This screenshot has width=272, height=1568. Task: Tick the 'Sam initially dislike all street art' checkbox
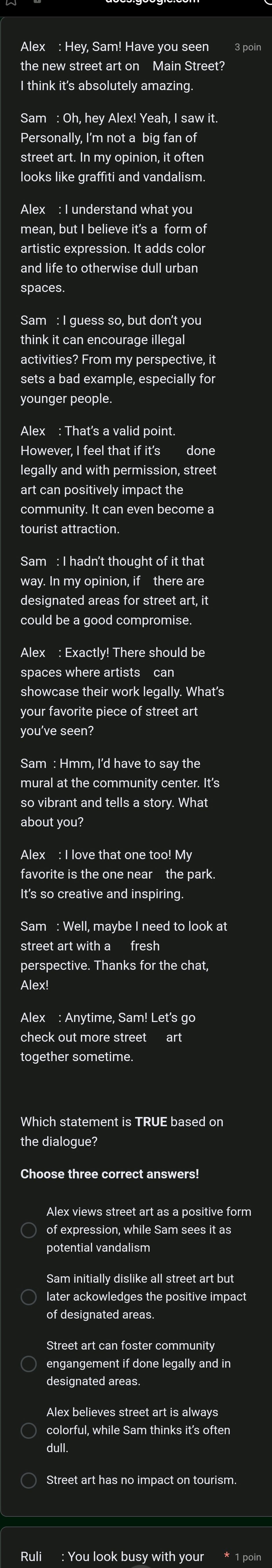[x=29, y=1297]
